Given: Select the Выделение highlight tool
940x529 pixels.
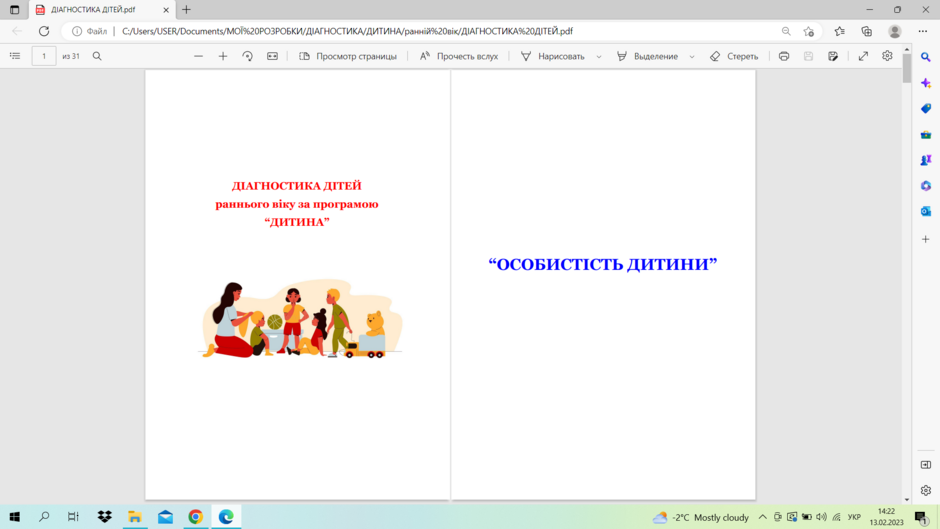Looking at the screenshot, I should pos(647,56).
